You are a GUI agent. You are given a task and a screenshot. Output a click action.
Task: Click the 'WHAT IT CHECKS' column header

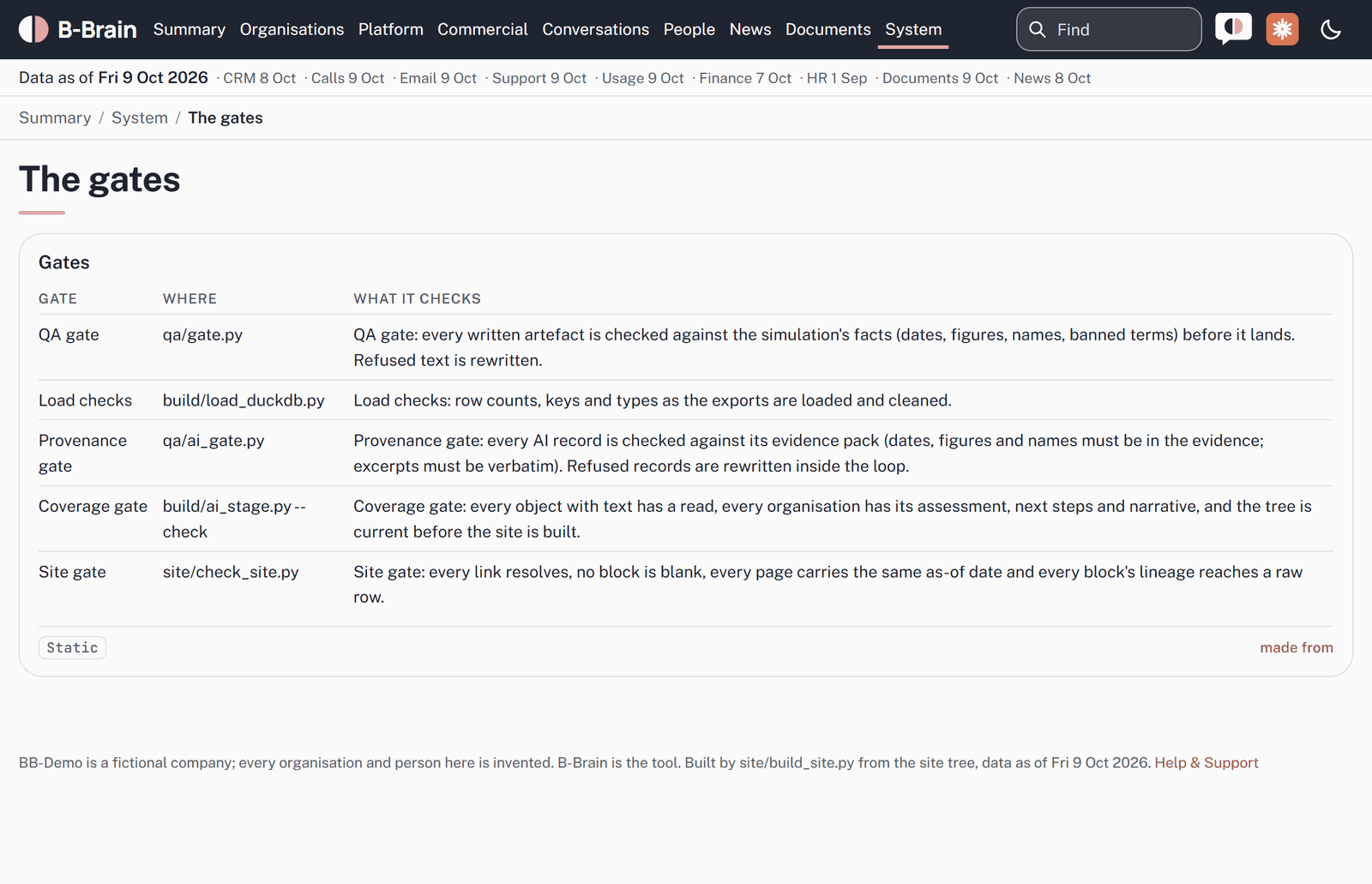pyautogui.click(x=417, y=298)
